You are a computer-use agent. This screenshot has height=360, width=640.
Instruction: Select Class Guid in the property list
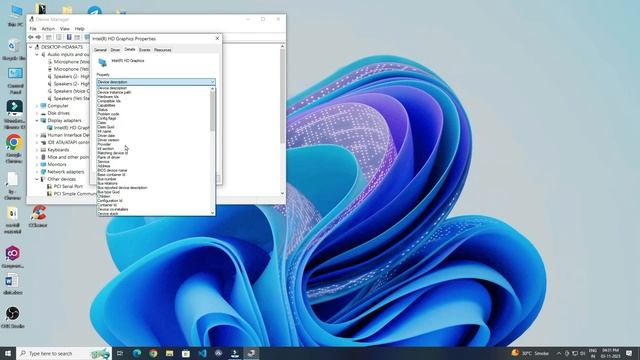(x=106, y=127)
